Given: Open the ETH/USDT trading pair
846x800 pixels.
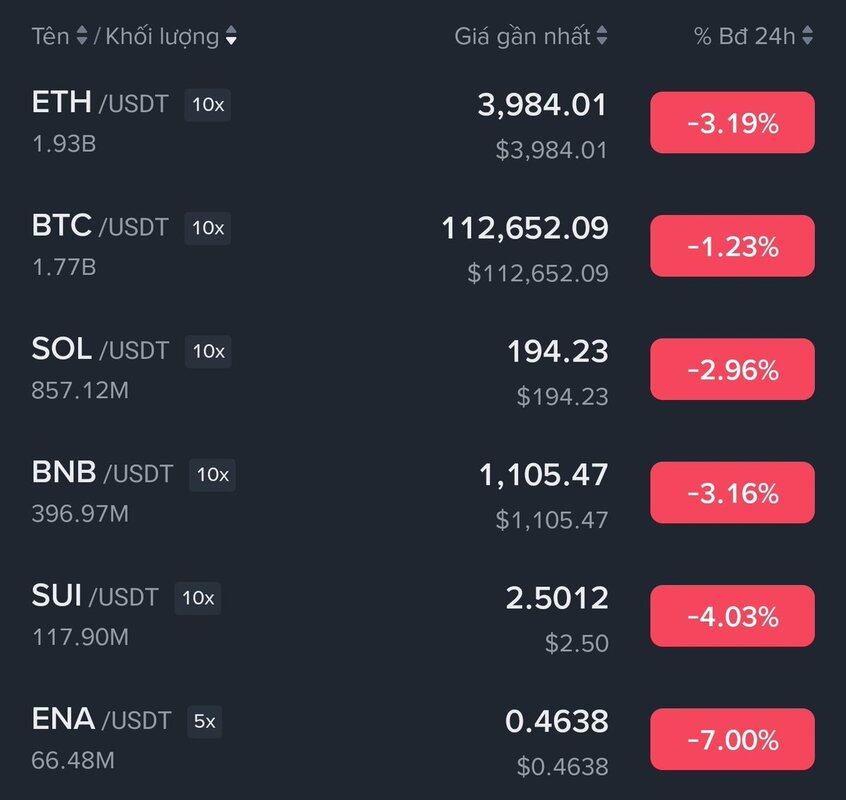Looking at the screenshot, I should point(100,103).
